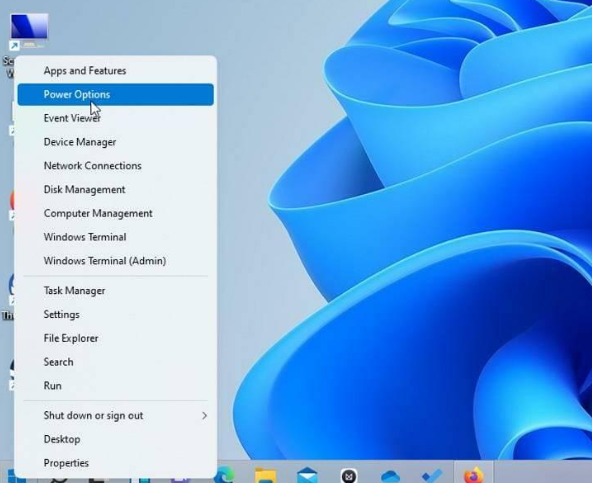592x483 pixels.
Task: Open Computer Management
Action: pyautogui.click(x=116, y=213)
